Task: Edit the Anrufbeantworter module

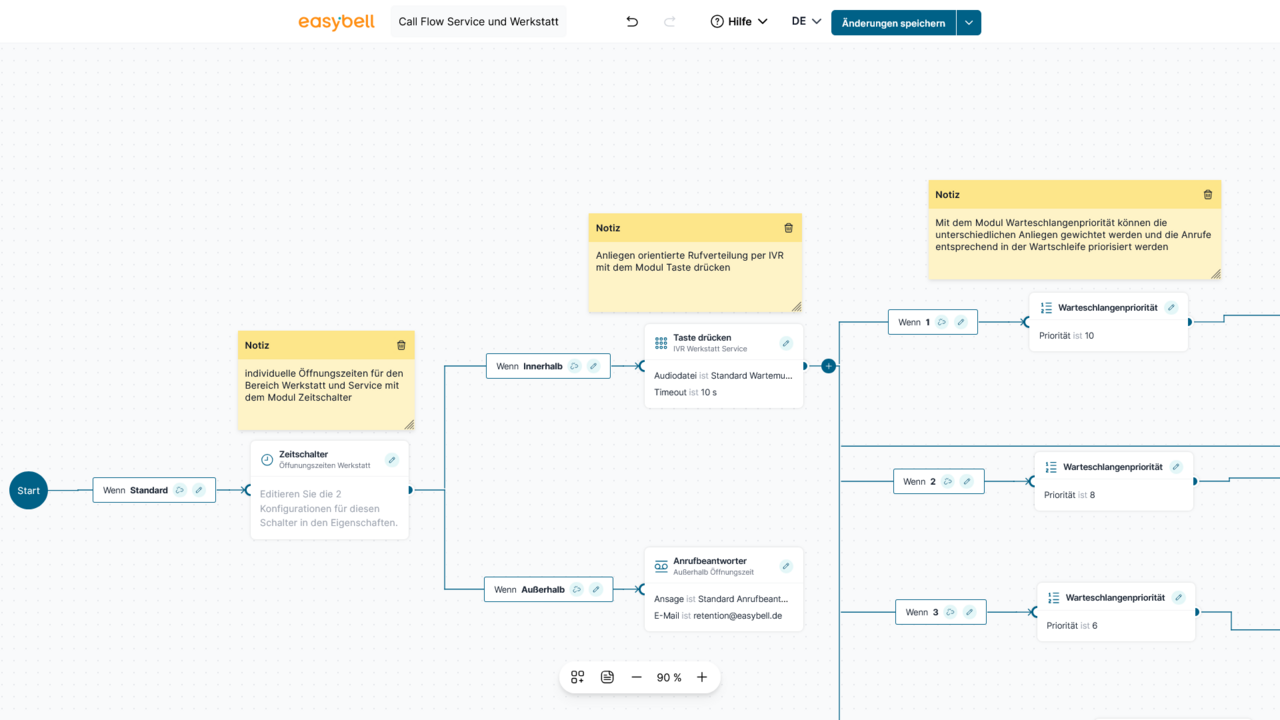Action: click(786, 566)
